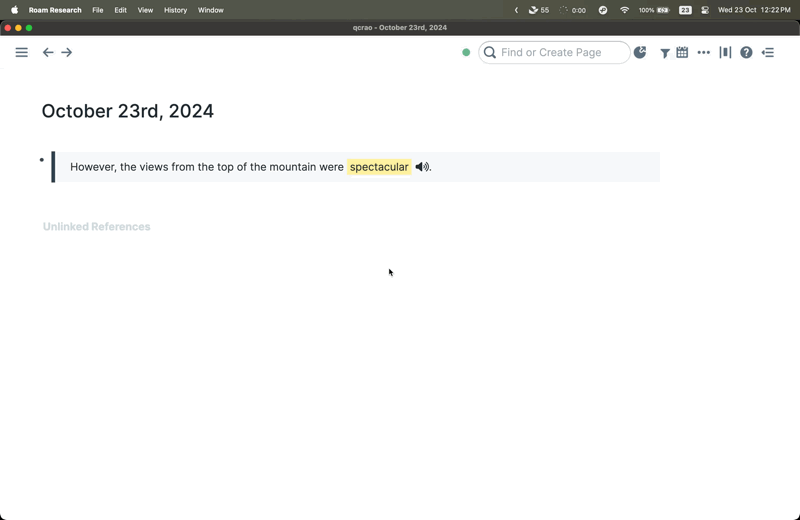Viewport: 800px width, 520px height.
Task: Play the speaker audio icon after spectacular
Action: point(422,167)
